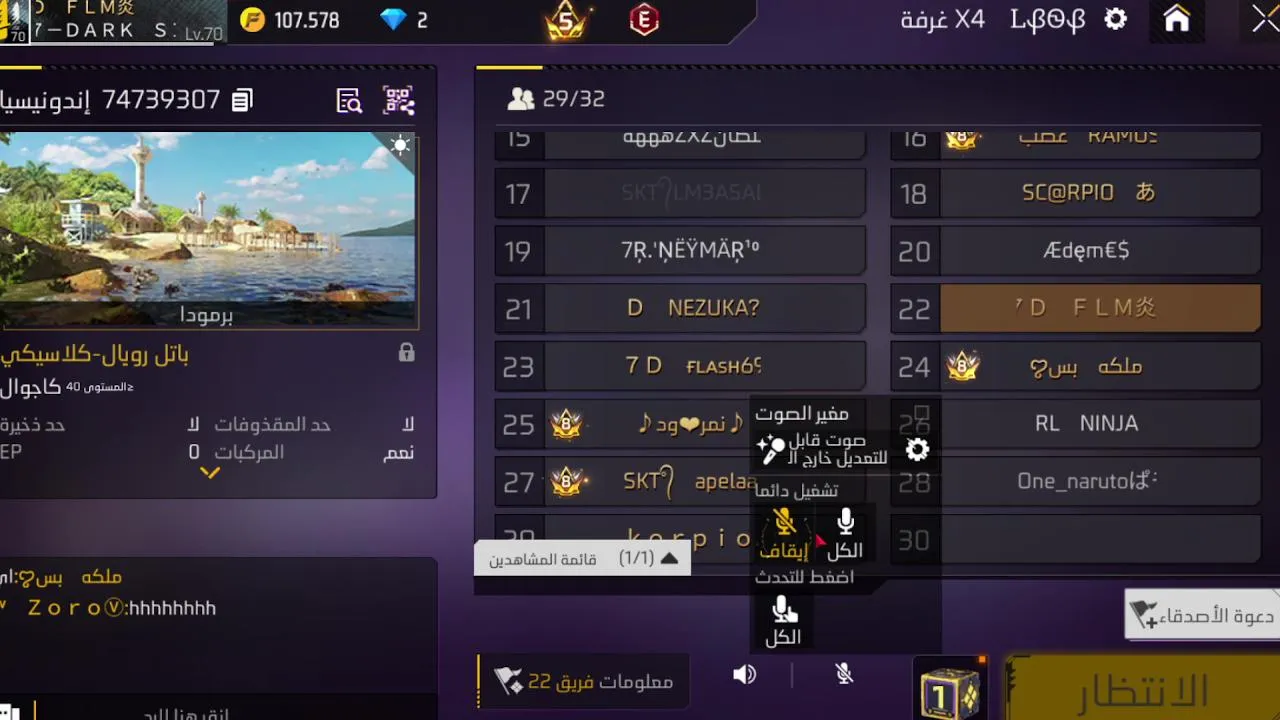Screen dimensions: 1280x720
Task: Toggle speaker sound in bottom bar
Action: 744,675
